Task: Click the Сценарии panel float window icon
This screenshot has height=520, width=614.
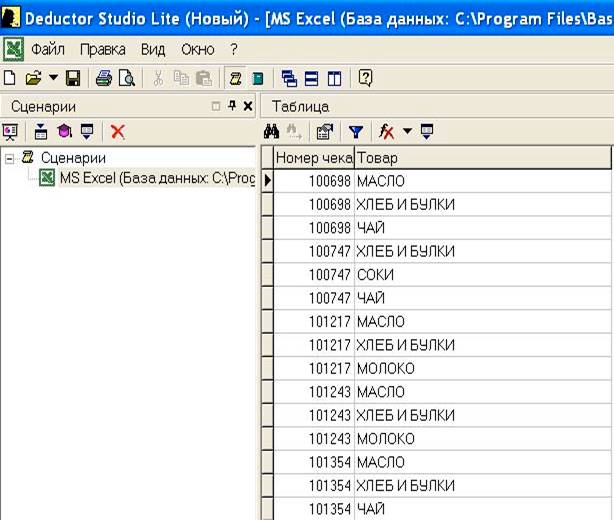Action: coord(216,106)
